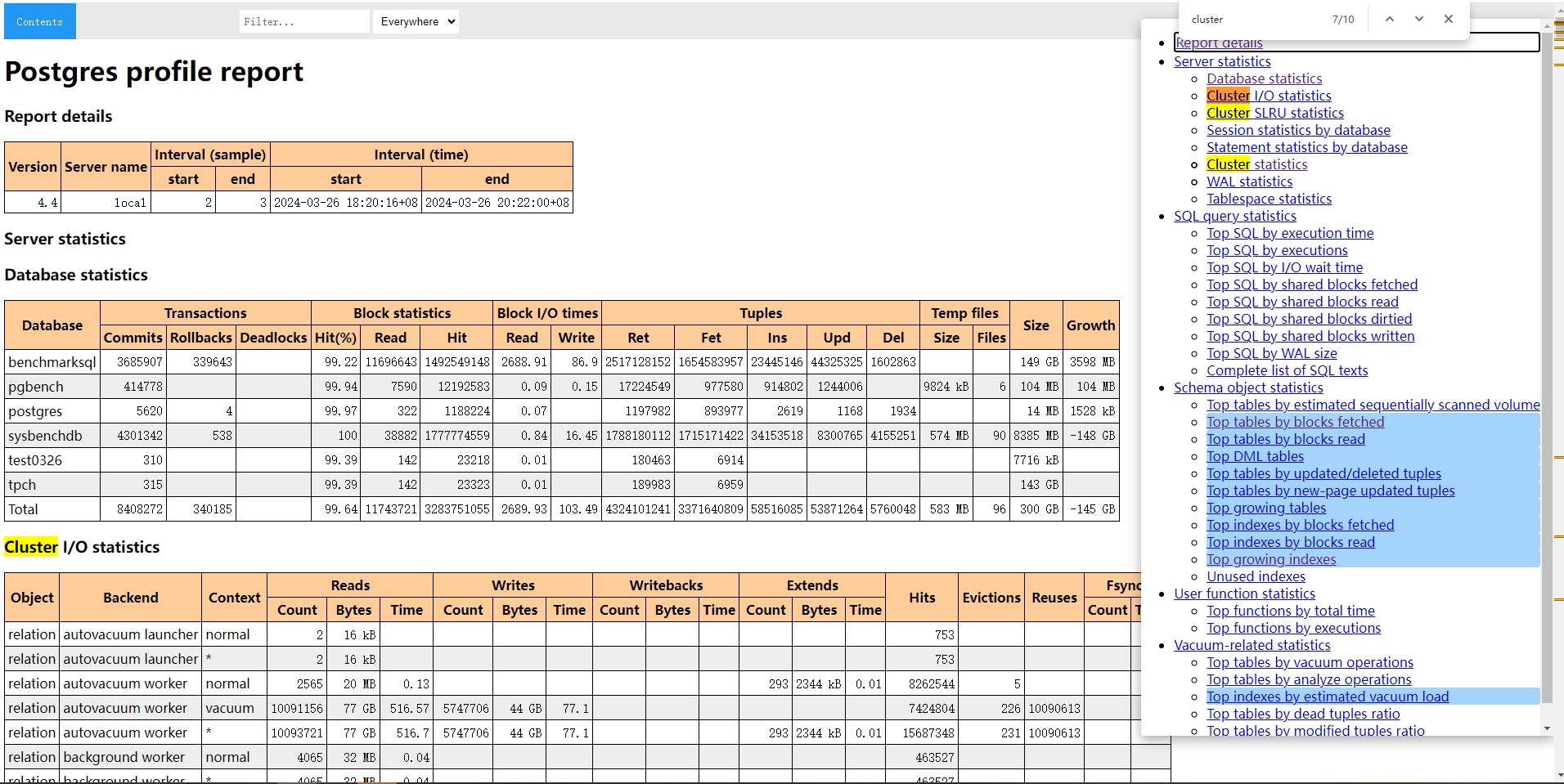The height and width of the screenshot is (784, 1564).
Task: Click the Evictions column header
Action: click(x=991, y=598)
